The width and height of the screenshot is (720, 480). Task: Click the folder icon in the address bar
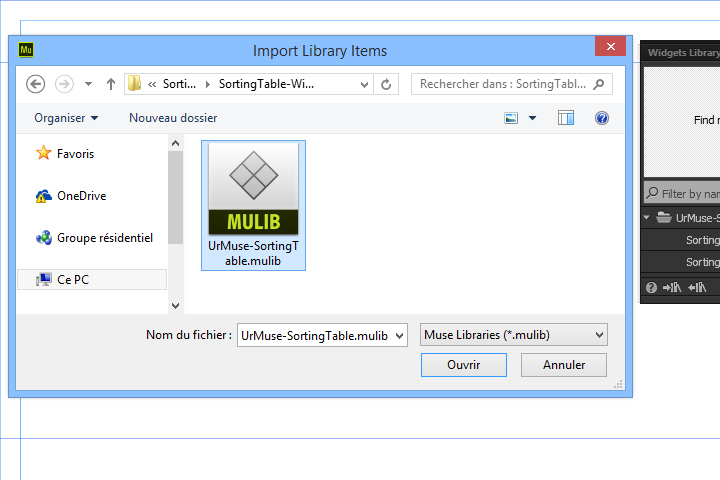[x=135, y=84]
